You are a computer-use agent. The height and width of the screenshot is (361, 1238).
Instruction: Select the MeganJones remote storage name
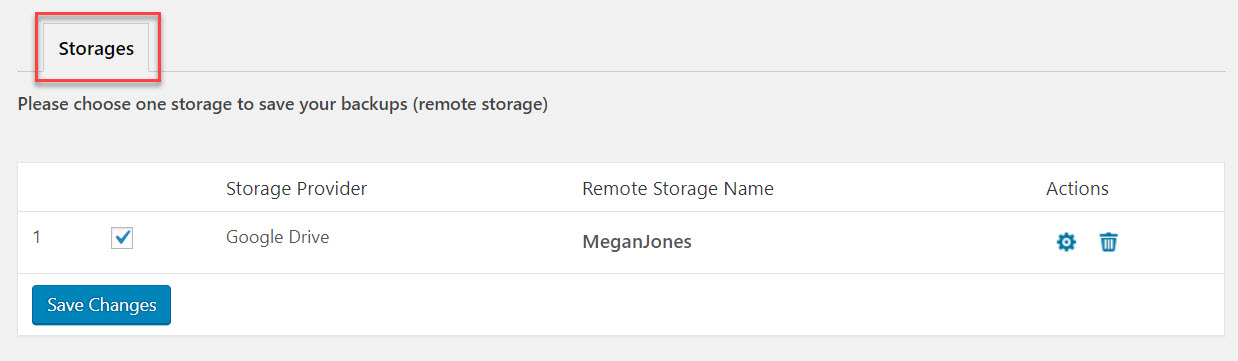(x=637, y=242)
